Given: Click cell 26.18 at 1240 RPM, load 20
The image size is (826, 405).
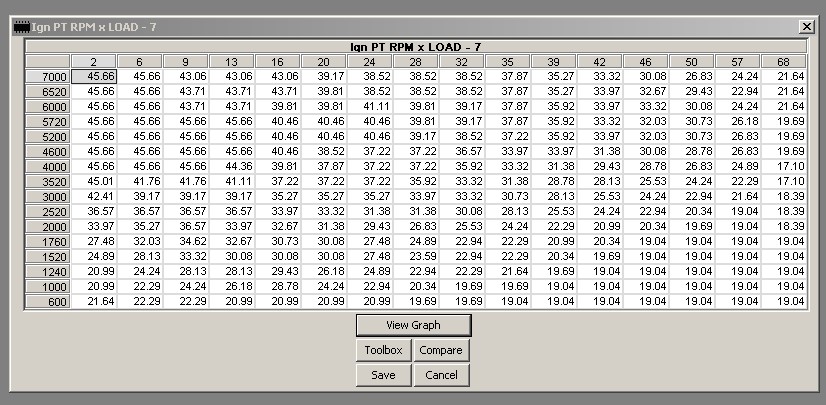Looking at the screenshot, I should click(323, 272).
